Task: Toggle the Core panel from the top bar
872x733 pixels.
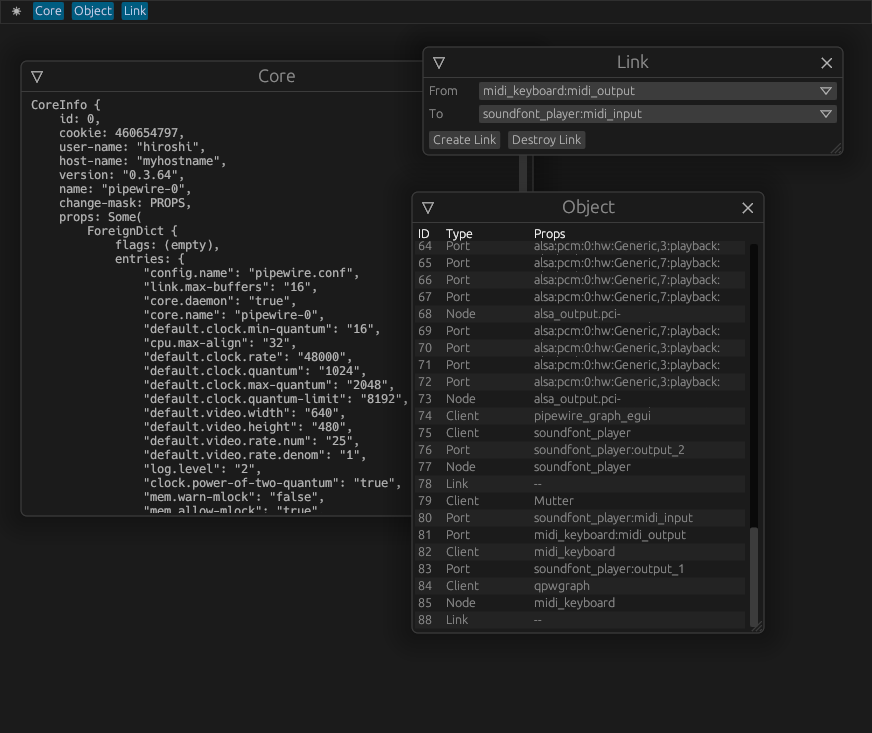Action: click(x=47, y=11)
